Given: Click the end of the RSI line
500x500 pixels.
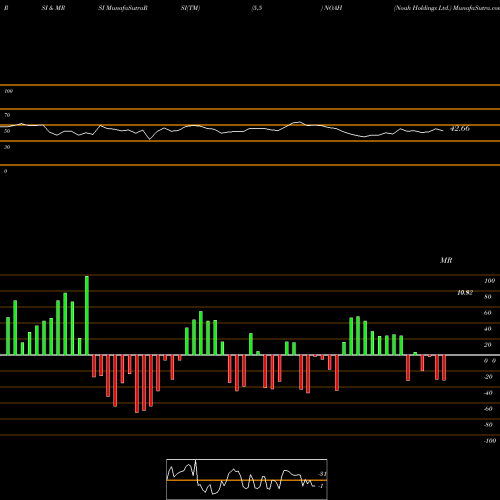Looking at the screenshot, I should coord(443,130).
